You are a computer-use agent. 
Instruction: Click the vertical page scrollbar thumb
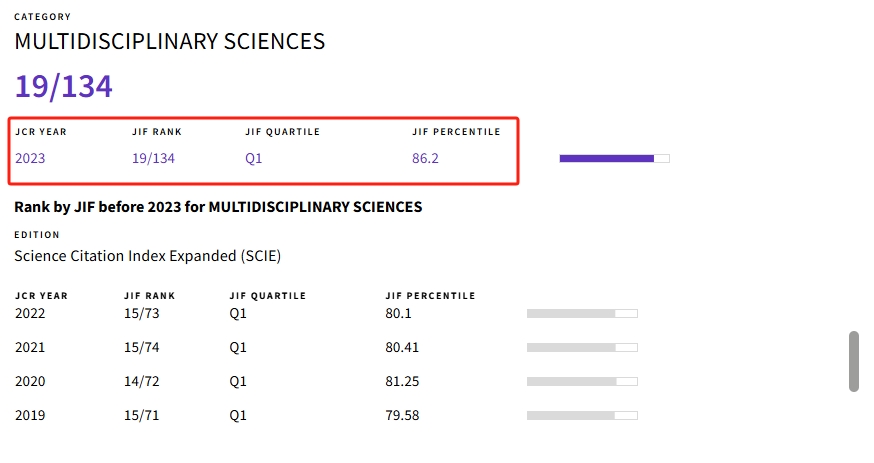(x=853, y=362)
